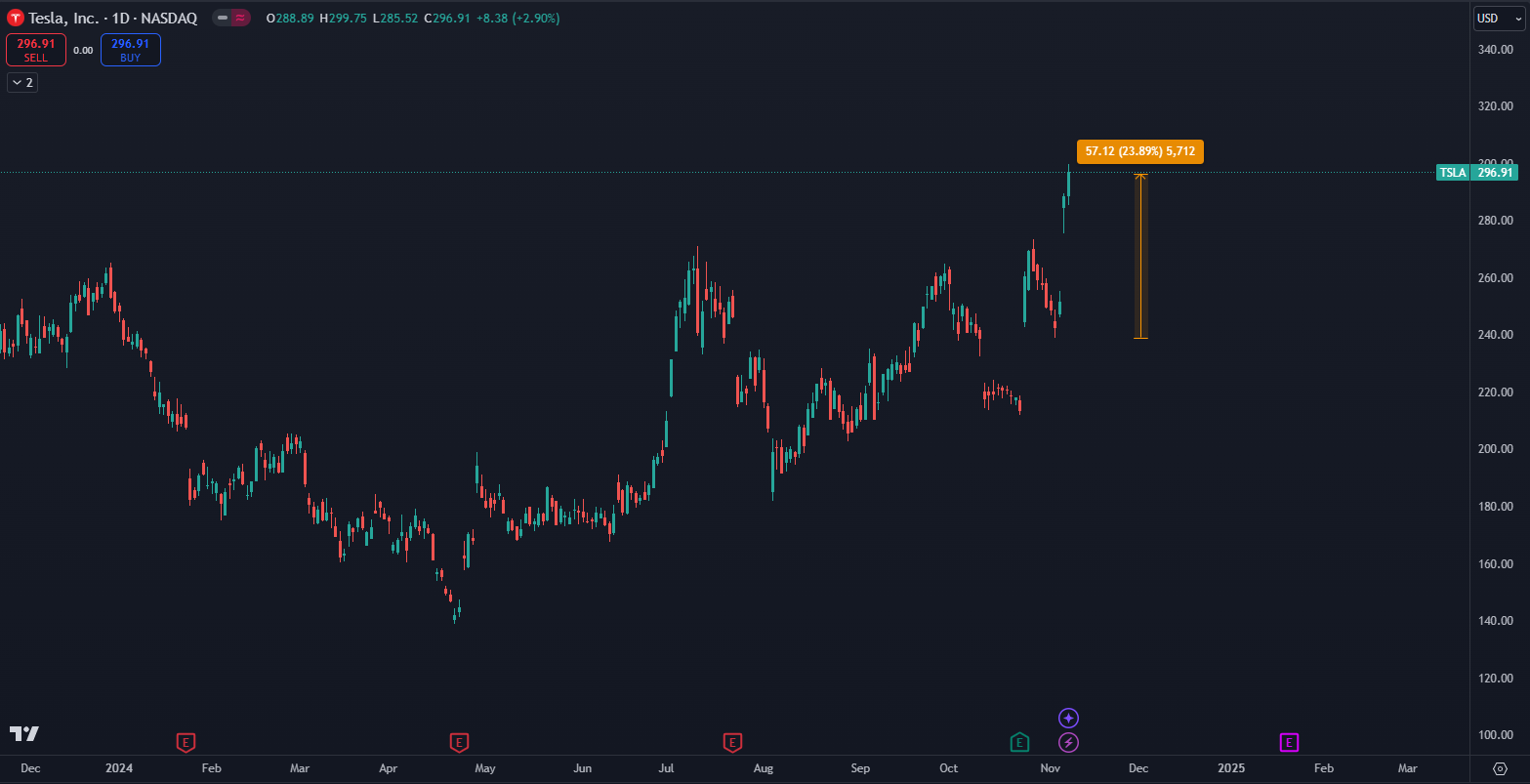Screen dimensions: 1530x784
Task: Click the Tesla, Inc. symbol title
Action: coord(62,19)
